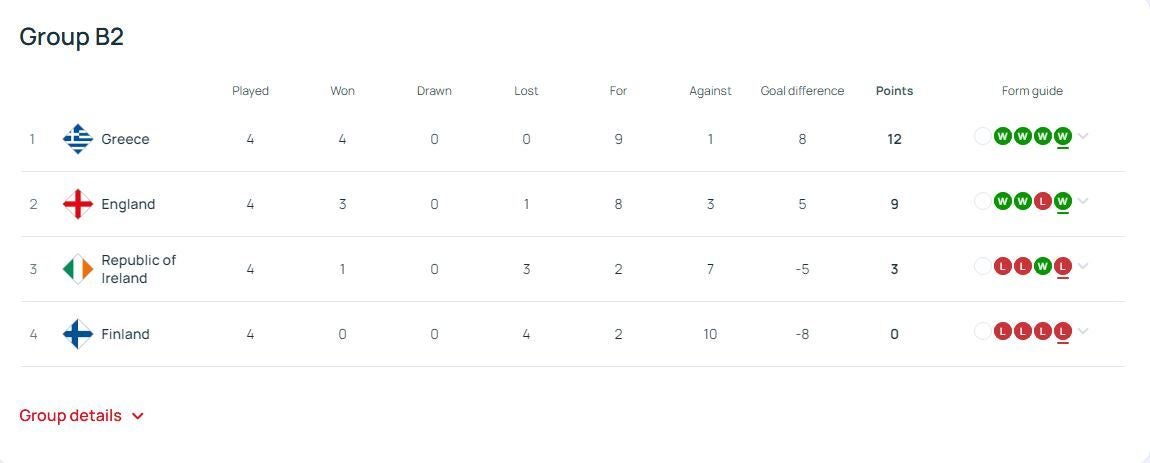
Task: Open the England team link
Action: click(128, 204)
